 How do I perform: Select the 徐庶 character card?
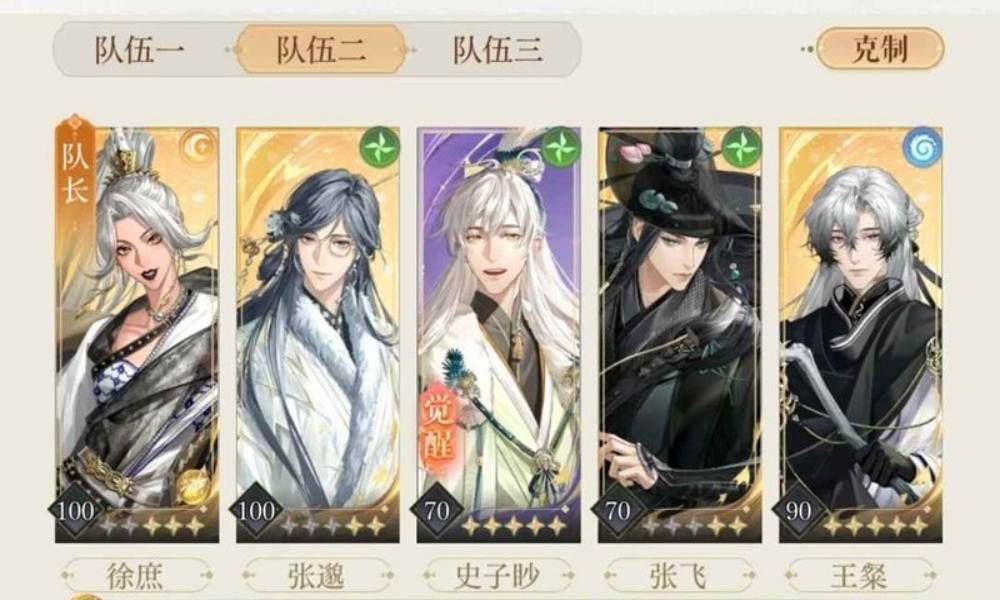(x=137, y=335)
